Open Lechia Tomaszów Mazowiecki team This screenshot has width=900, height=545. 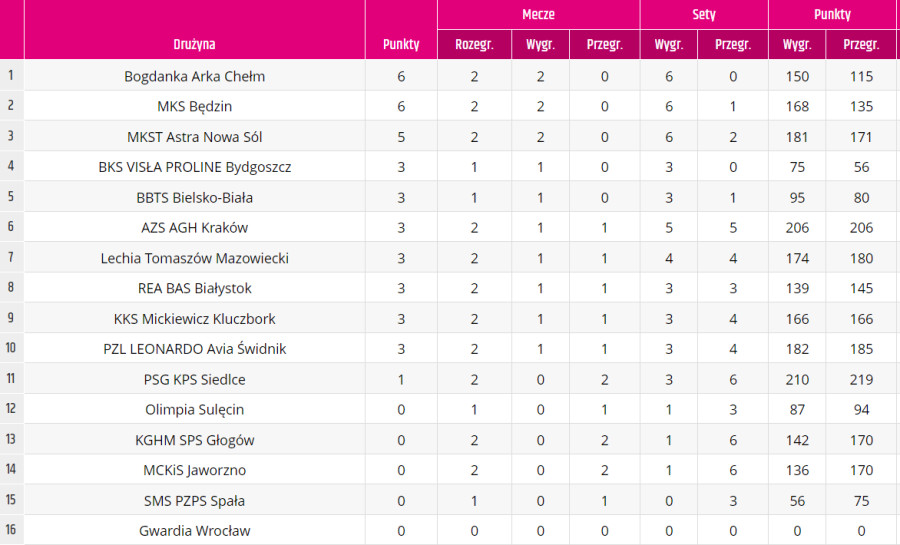click(195, 258)
